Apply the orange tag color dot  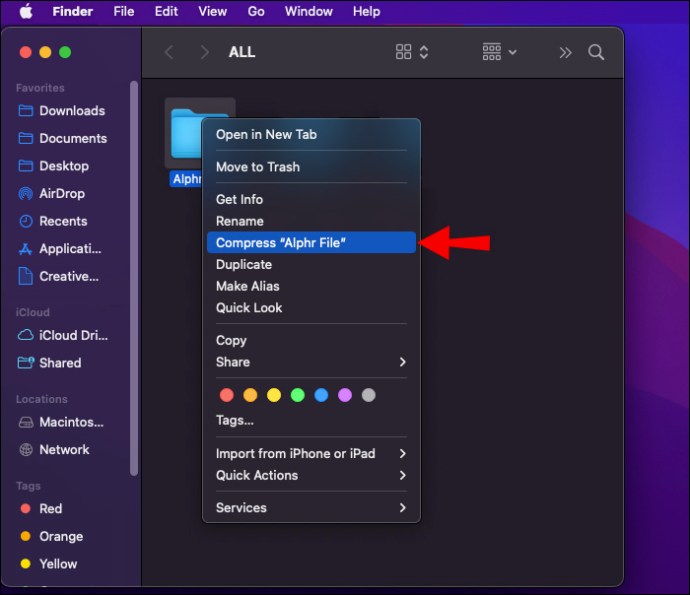250,395
